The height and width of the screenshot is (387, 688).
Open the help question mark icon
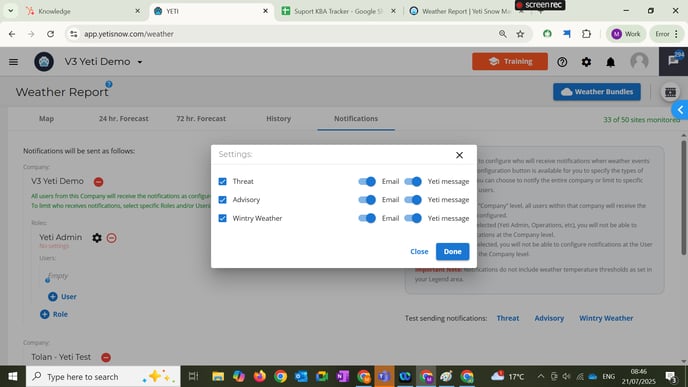point(562,62)
